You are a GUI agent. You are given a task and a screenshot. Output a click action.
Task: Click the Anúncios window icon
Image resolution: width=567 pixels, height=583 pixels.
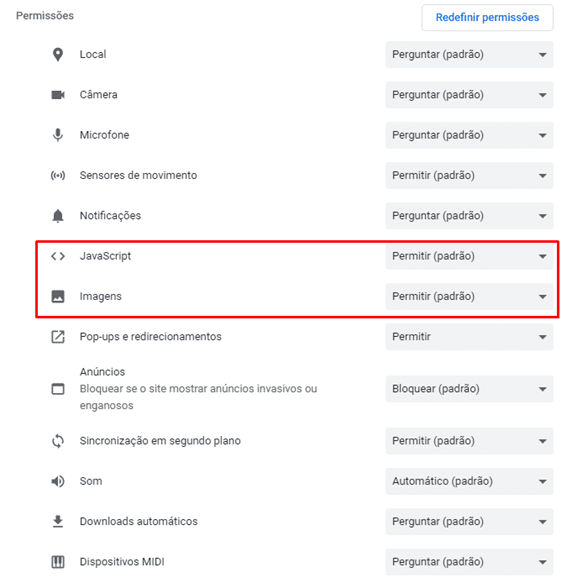coord(58,389)
